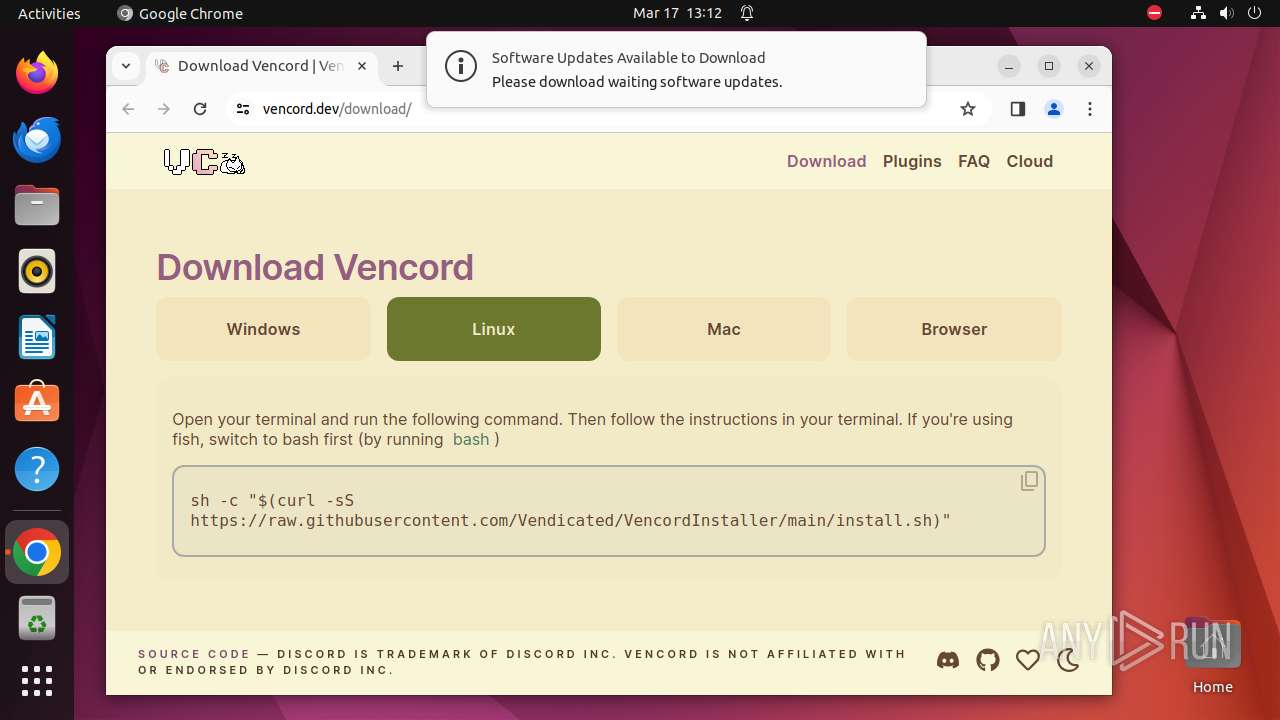Open the Cloud nav link
1280x720 pixels.
[1030, 161]
